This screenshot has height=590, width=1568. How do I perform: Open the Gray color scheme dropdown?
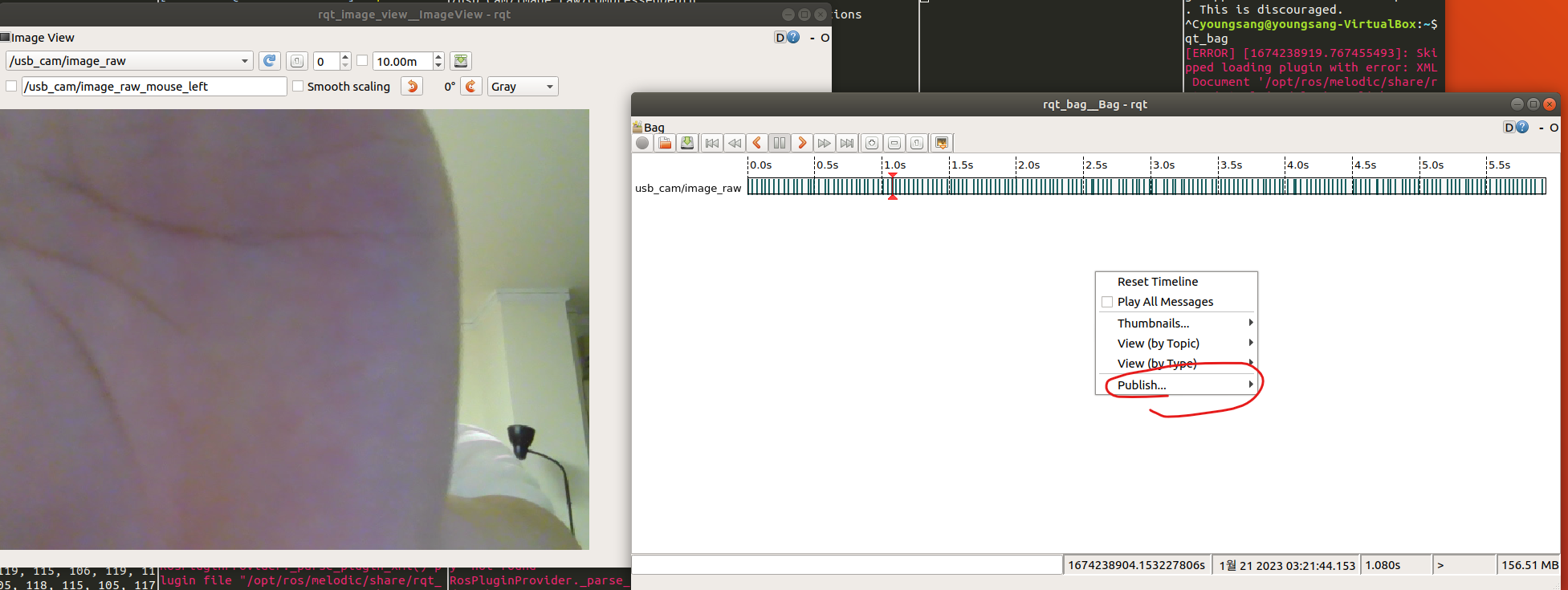pos(523,86)
